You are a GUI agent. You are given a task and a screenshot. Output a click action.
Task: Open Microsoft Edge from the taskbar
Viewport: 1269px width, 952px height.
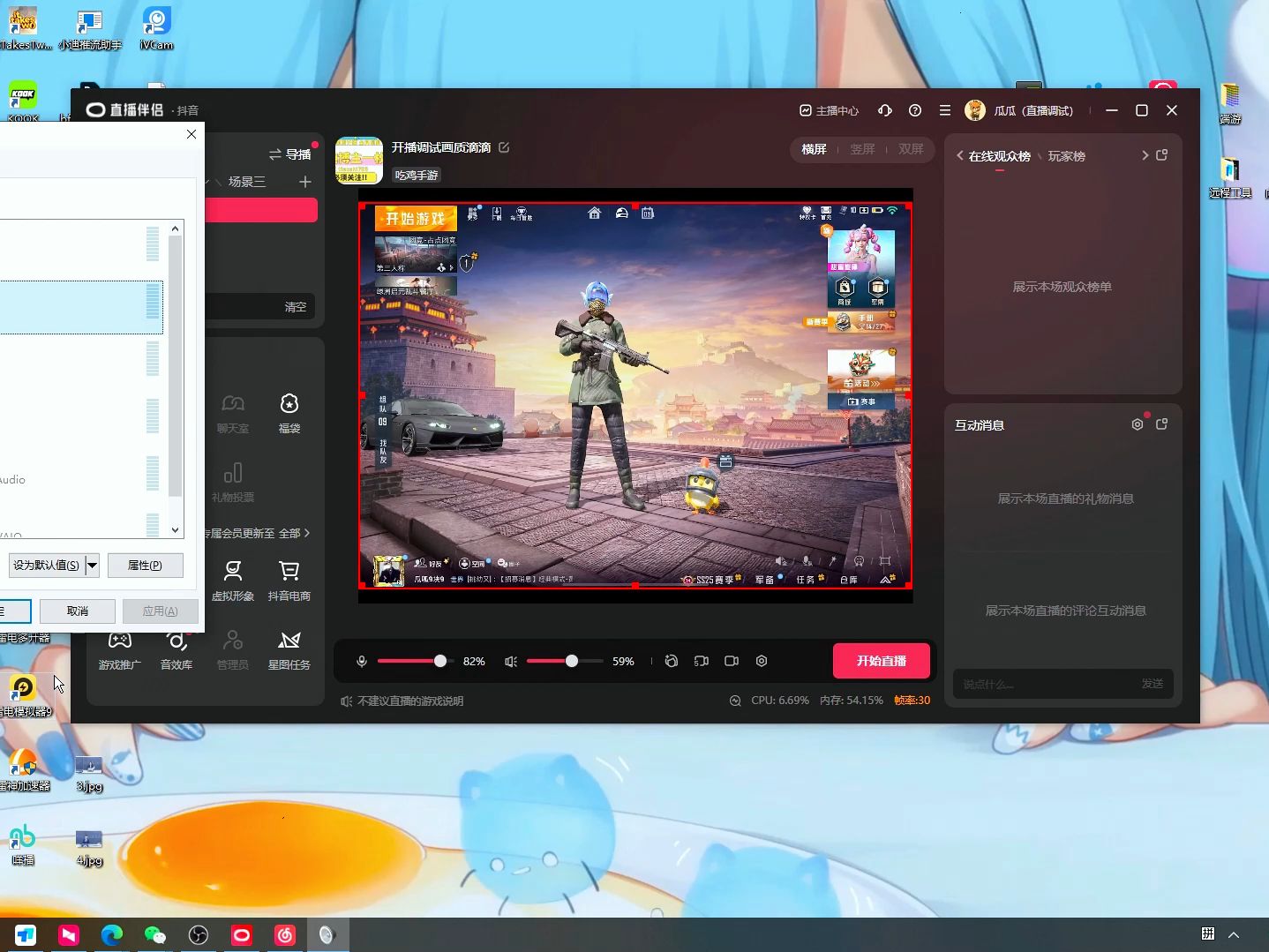click(112, 935)
